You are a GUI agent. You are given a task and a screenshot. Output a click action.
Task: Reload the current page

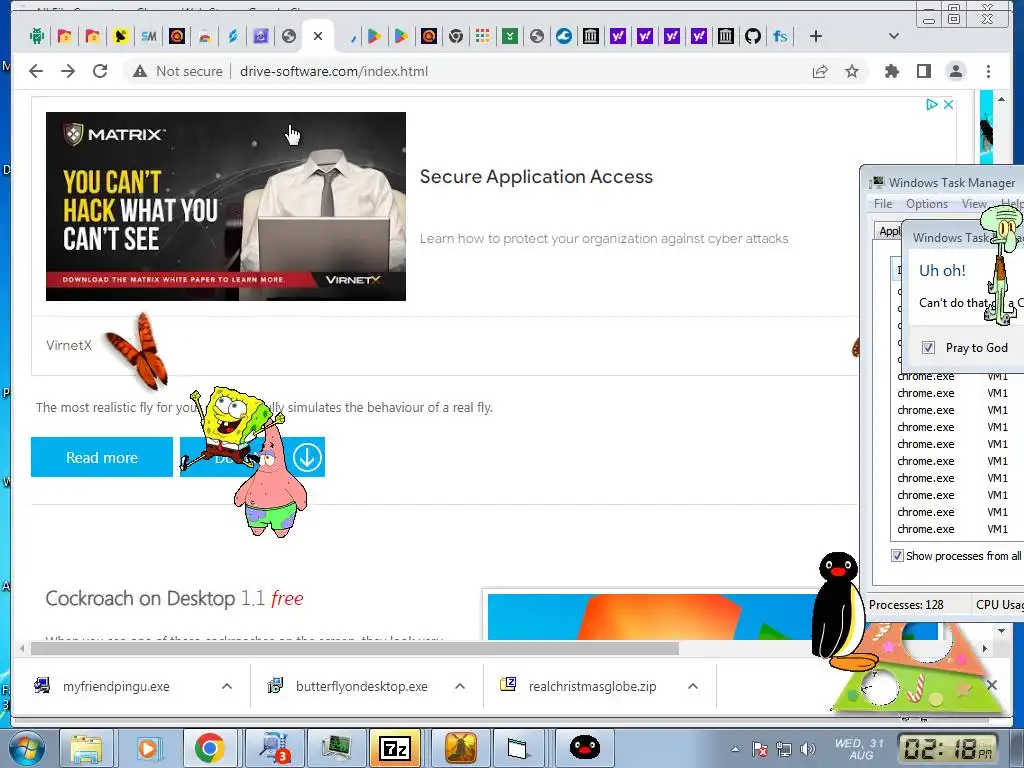[x=100, y=71]
